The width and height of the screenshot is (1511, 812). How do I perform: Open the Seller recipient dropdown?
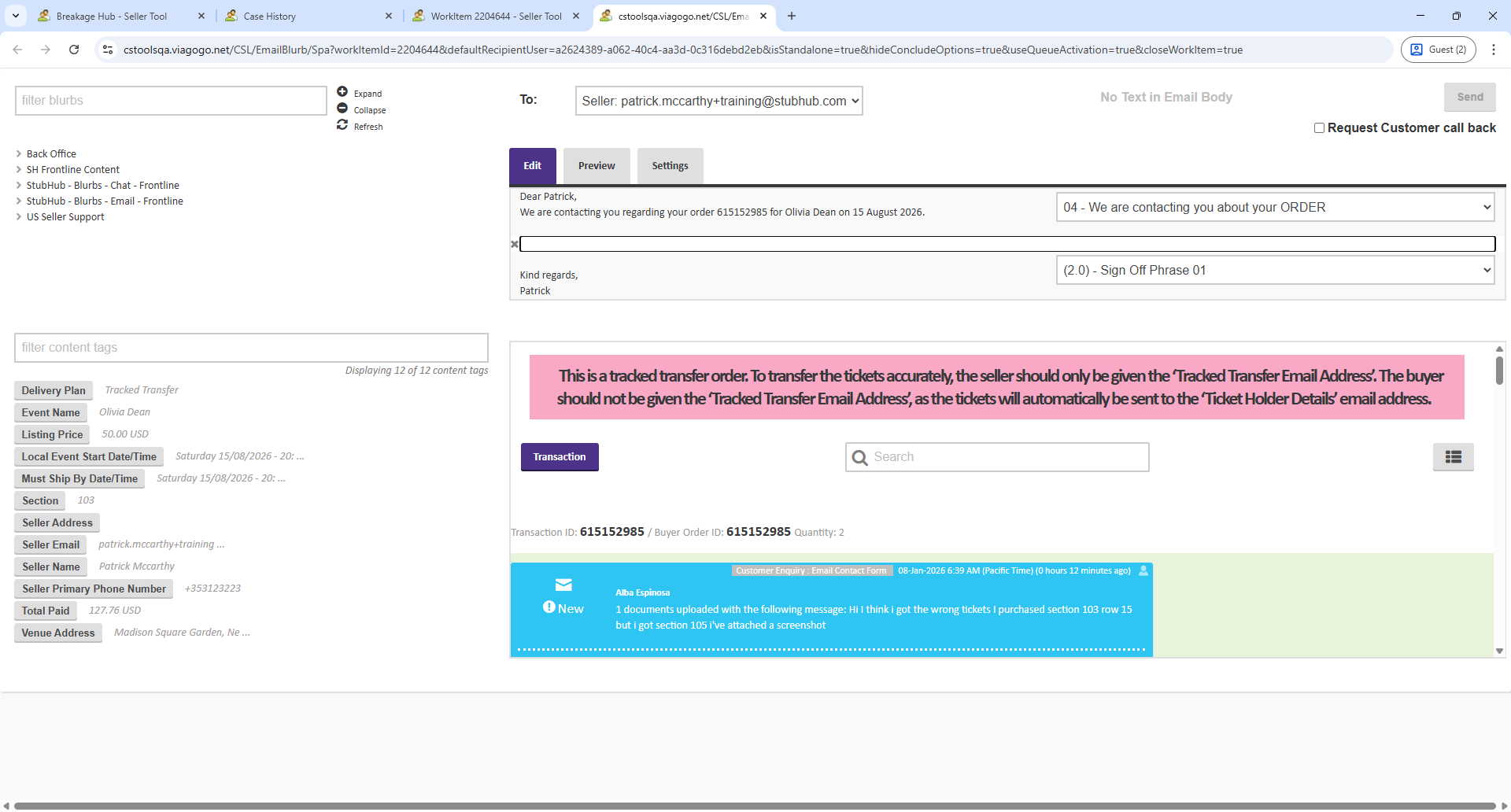coord(719,101)
